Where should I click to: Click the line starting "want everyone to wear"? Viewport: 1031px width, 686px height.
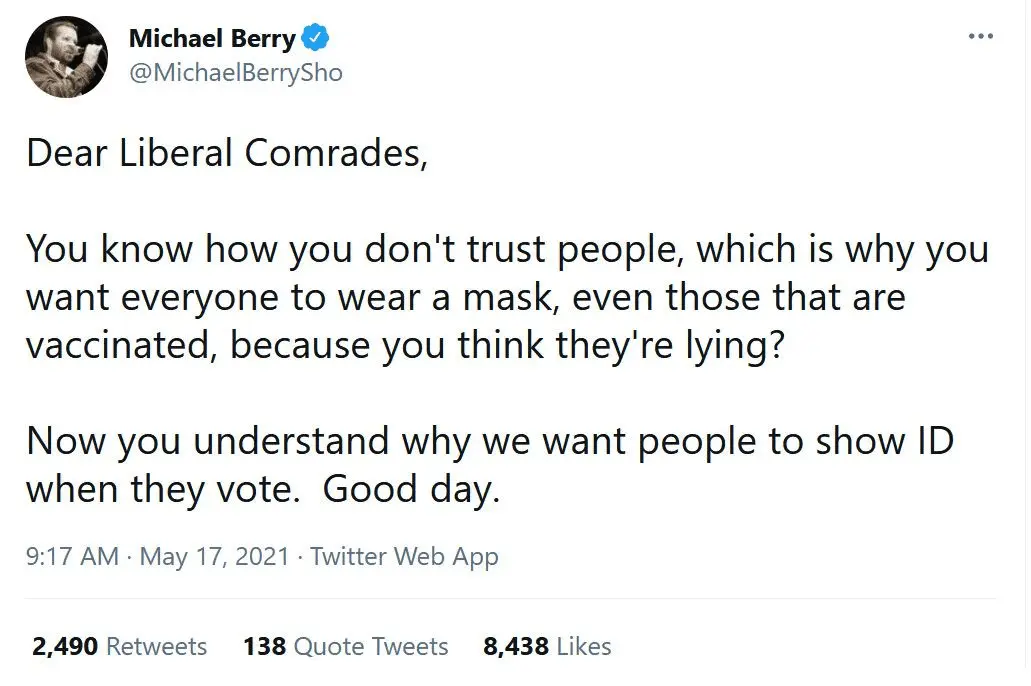pyautogui.click(x=465, y=297)
